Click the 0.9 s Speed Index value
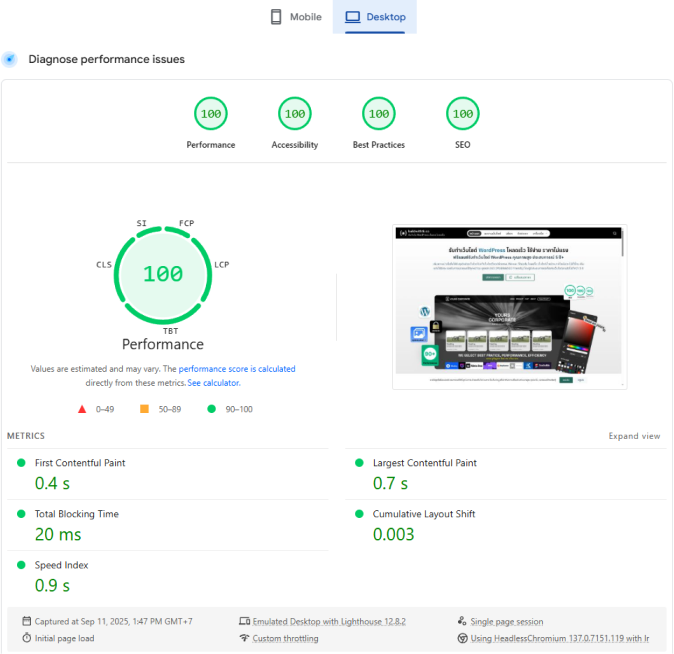Image resolution: width=674 pixels, height=654 pixels. click(x=52, y=586)
